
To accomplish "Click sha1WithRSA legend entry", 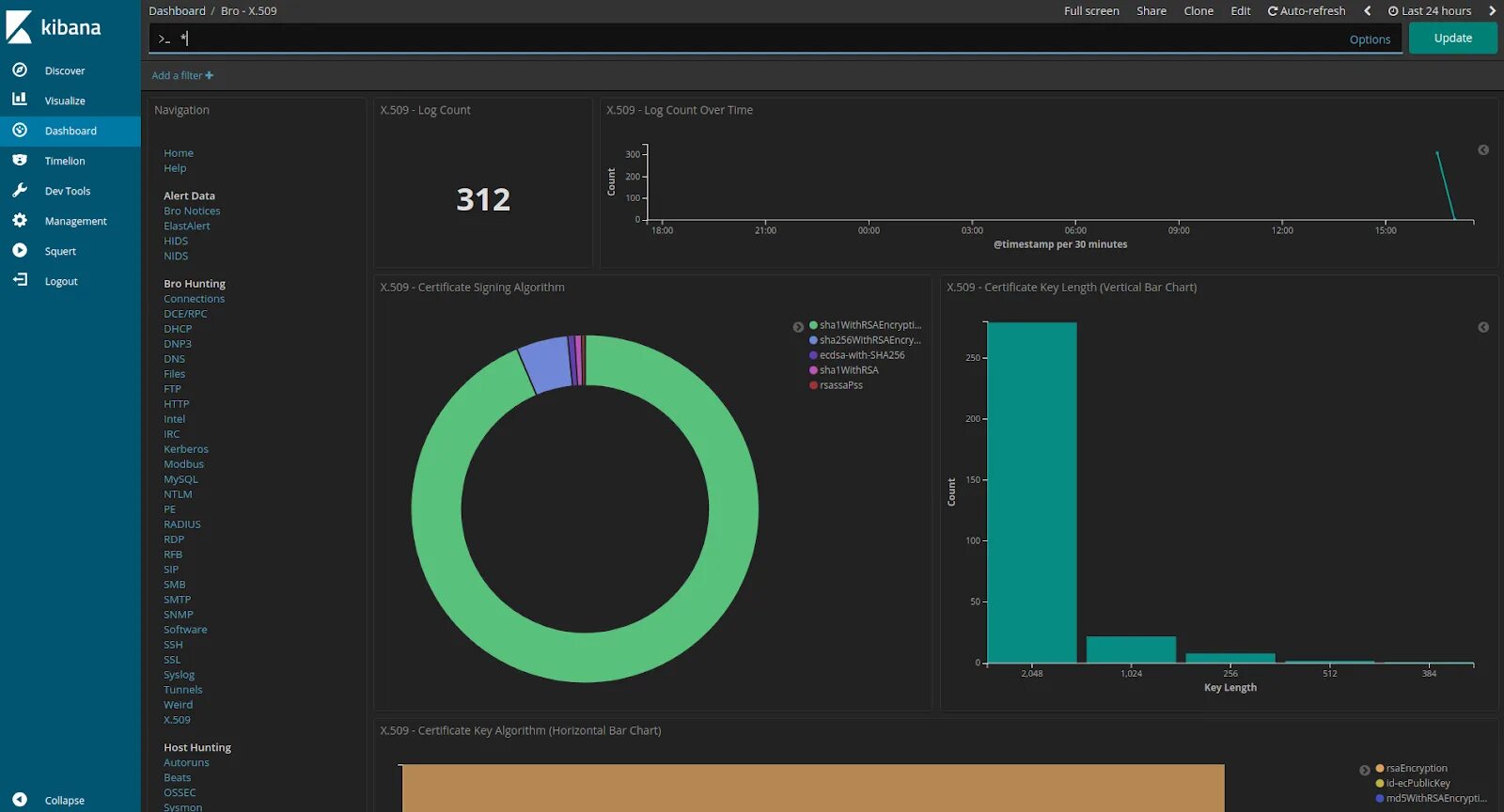I will pos(844,370).
